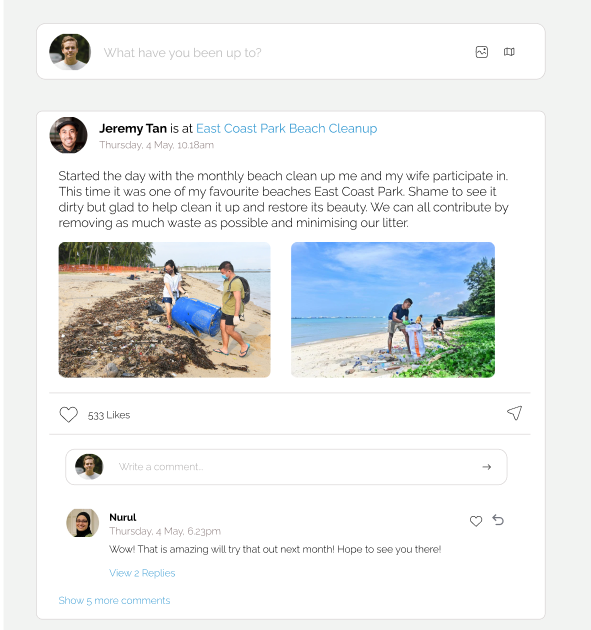This screenshot has height=630, width=591.
Task: Open East Coast Park Beach Cleanup link
Action: pos(286,129)
